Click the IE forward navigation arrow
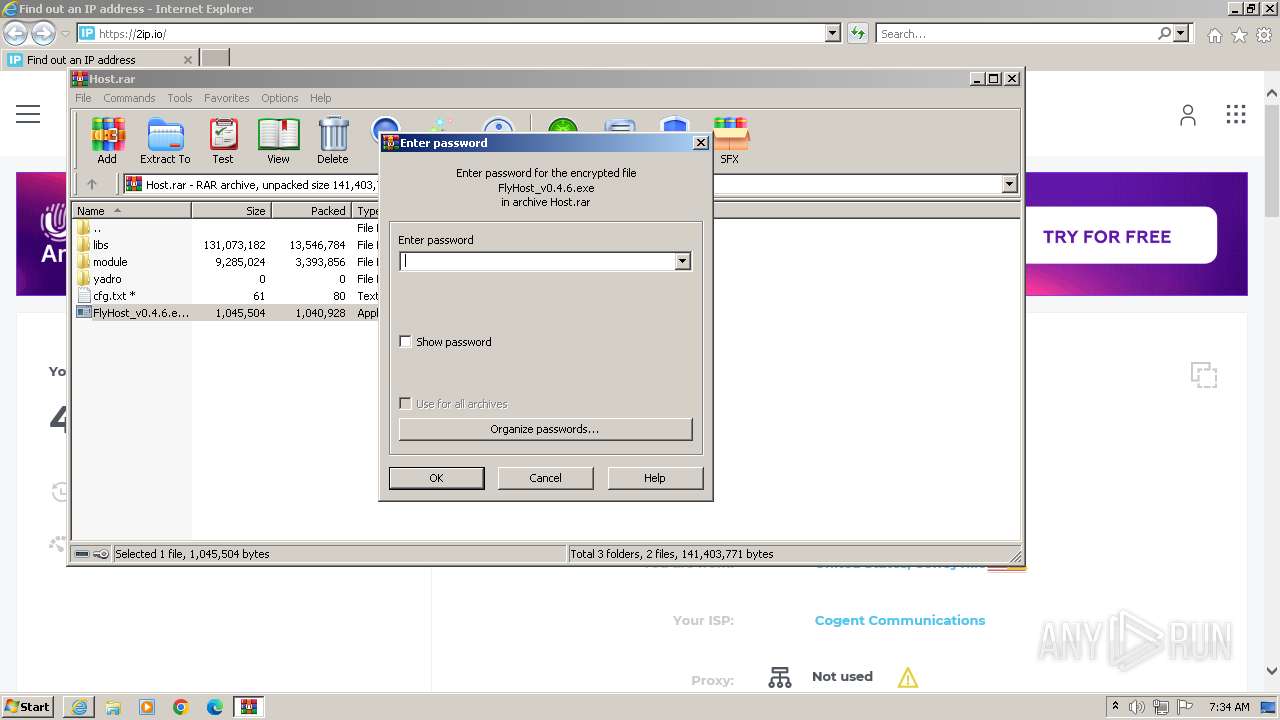 click(43, 34)
